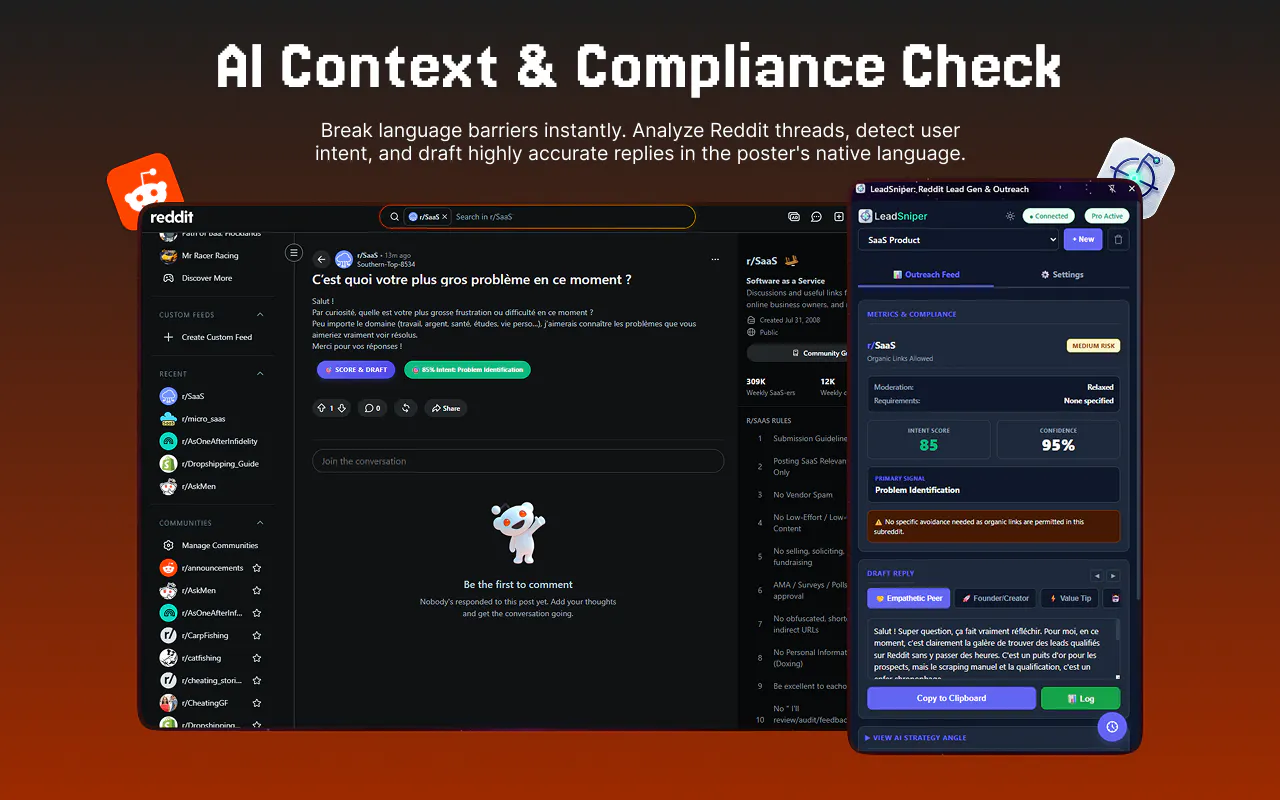Open the r/SaaS community avatar in post

(x=344, y=259)
